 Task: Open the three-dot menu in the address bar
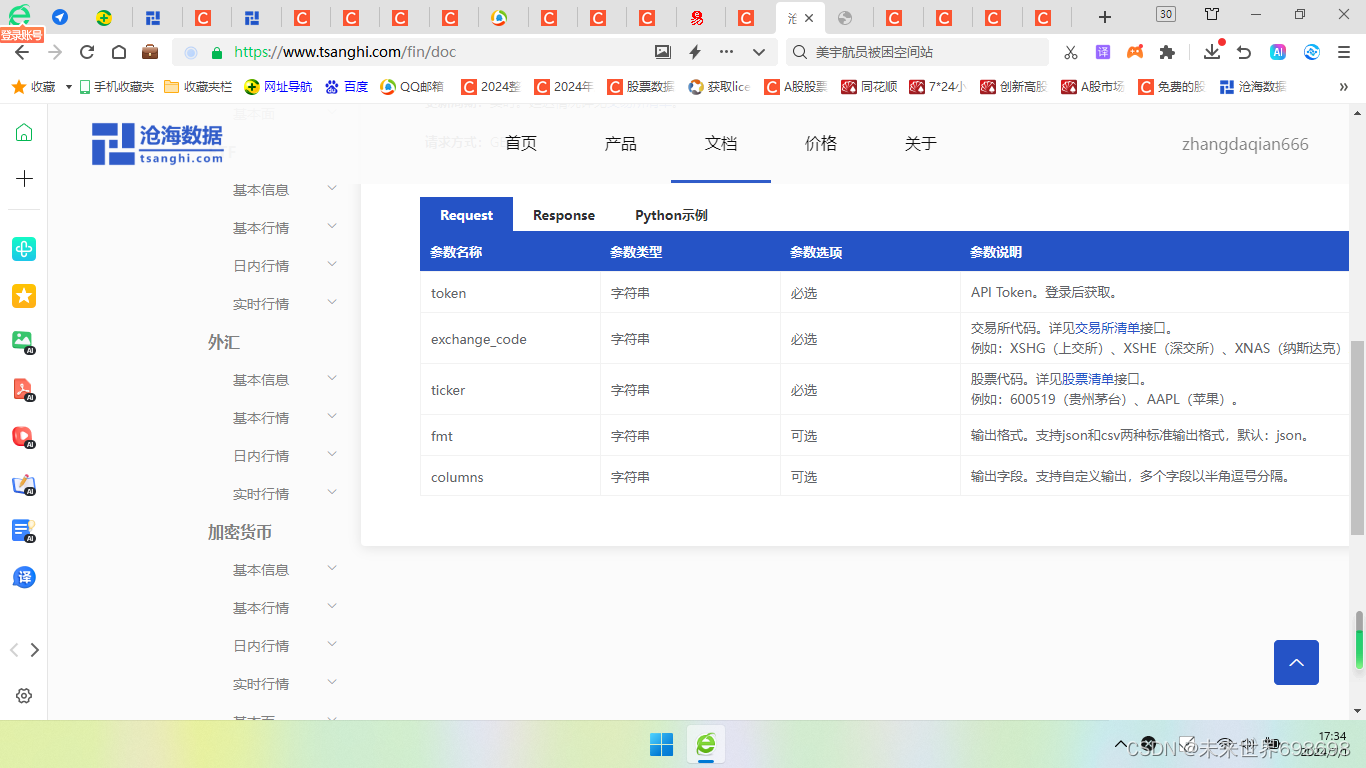[x=727, y=52]
